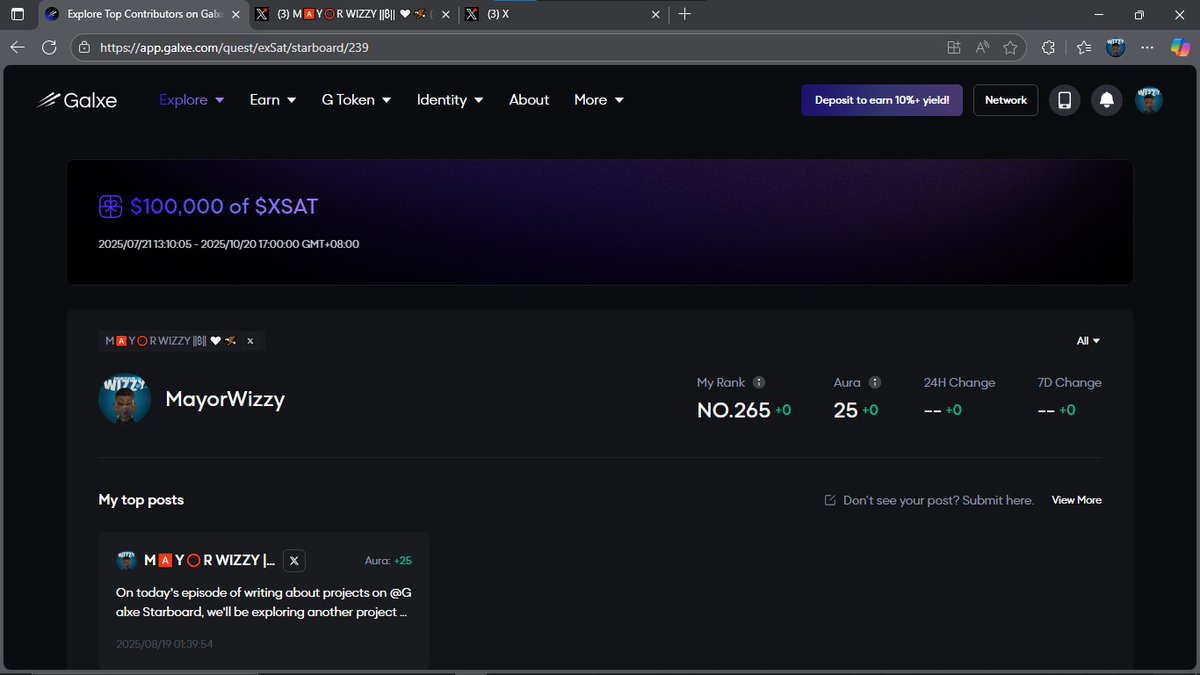The width and height of the screenshot is (1200, 675).
Task: Click the post card author avatar
Action: pyautogui.click(x=126, y=560)
